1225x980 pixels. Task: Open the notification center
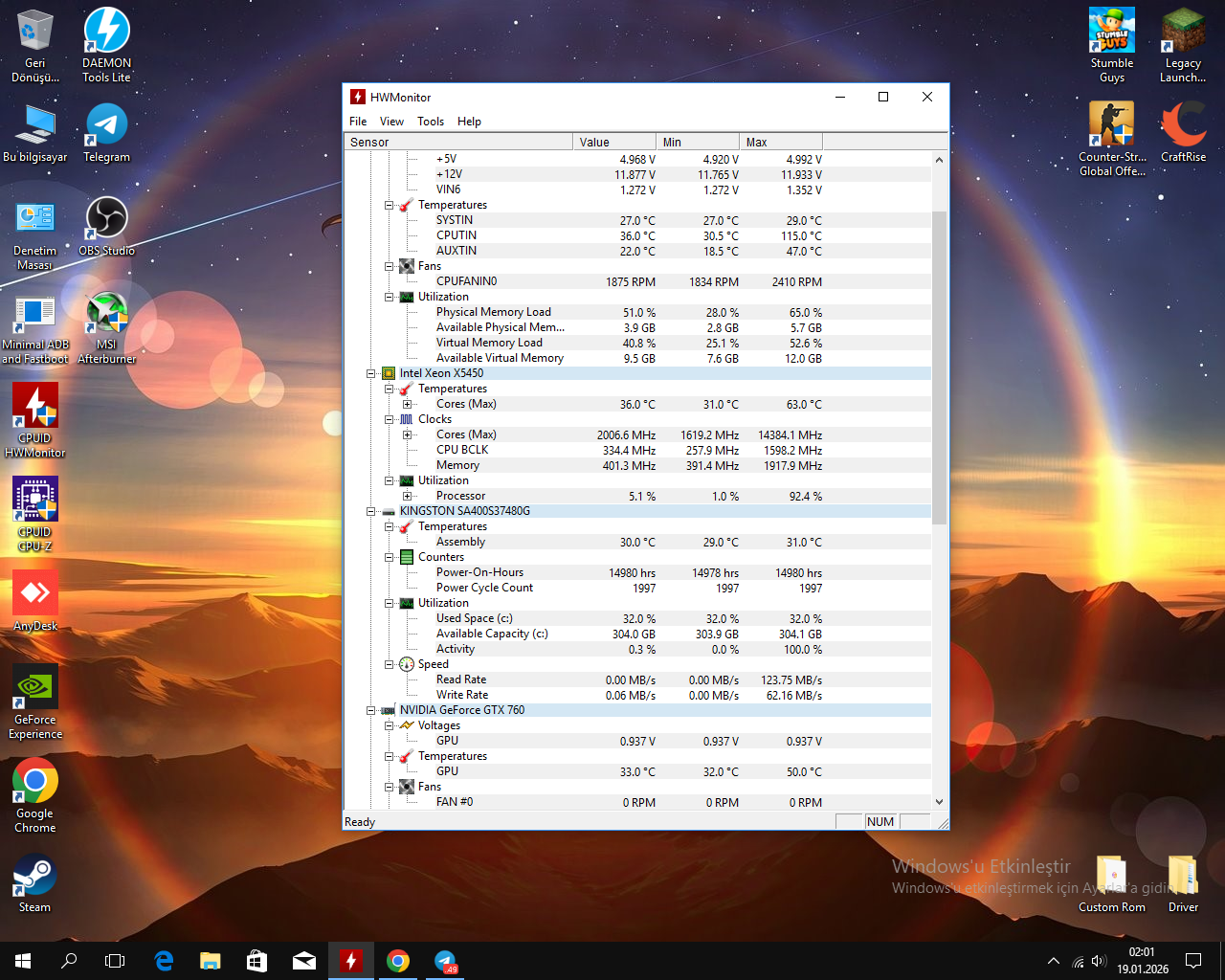tap(1193, 961)
